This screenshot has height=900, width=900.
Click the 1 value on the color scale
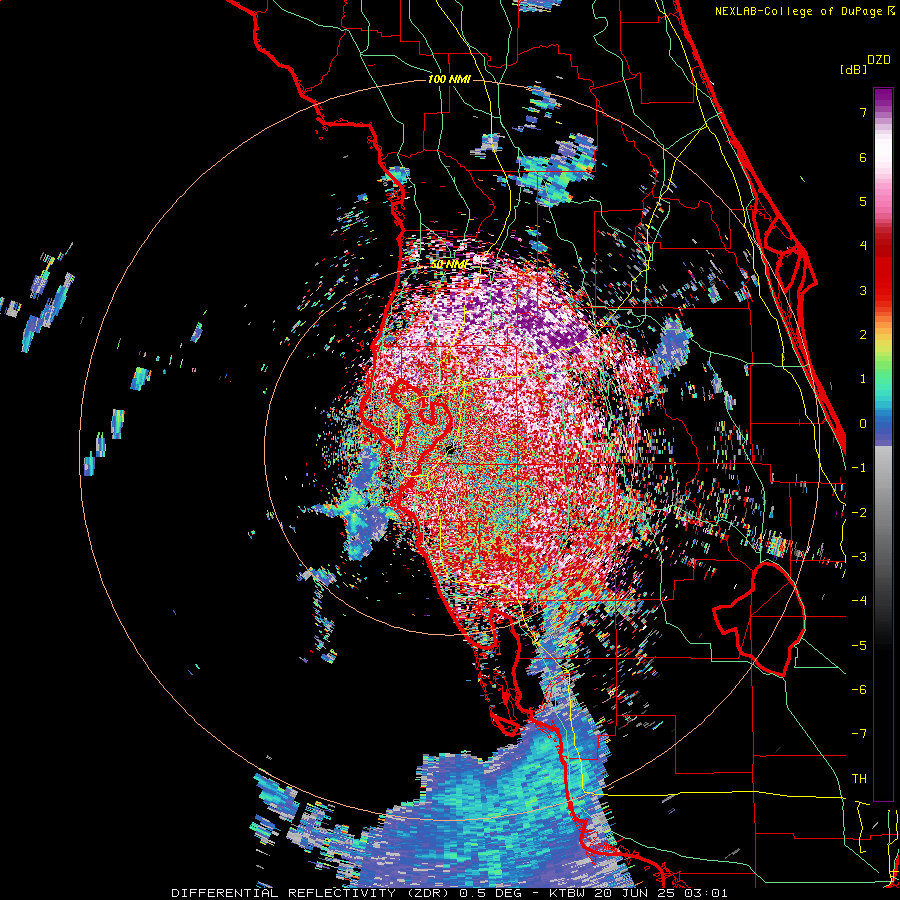click(x=863, y=379)
